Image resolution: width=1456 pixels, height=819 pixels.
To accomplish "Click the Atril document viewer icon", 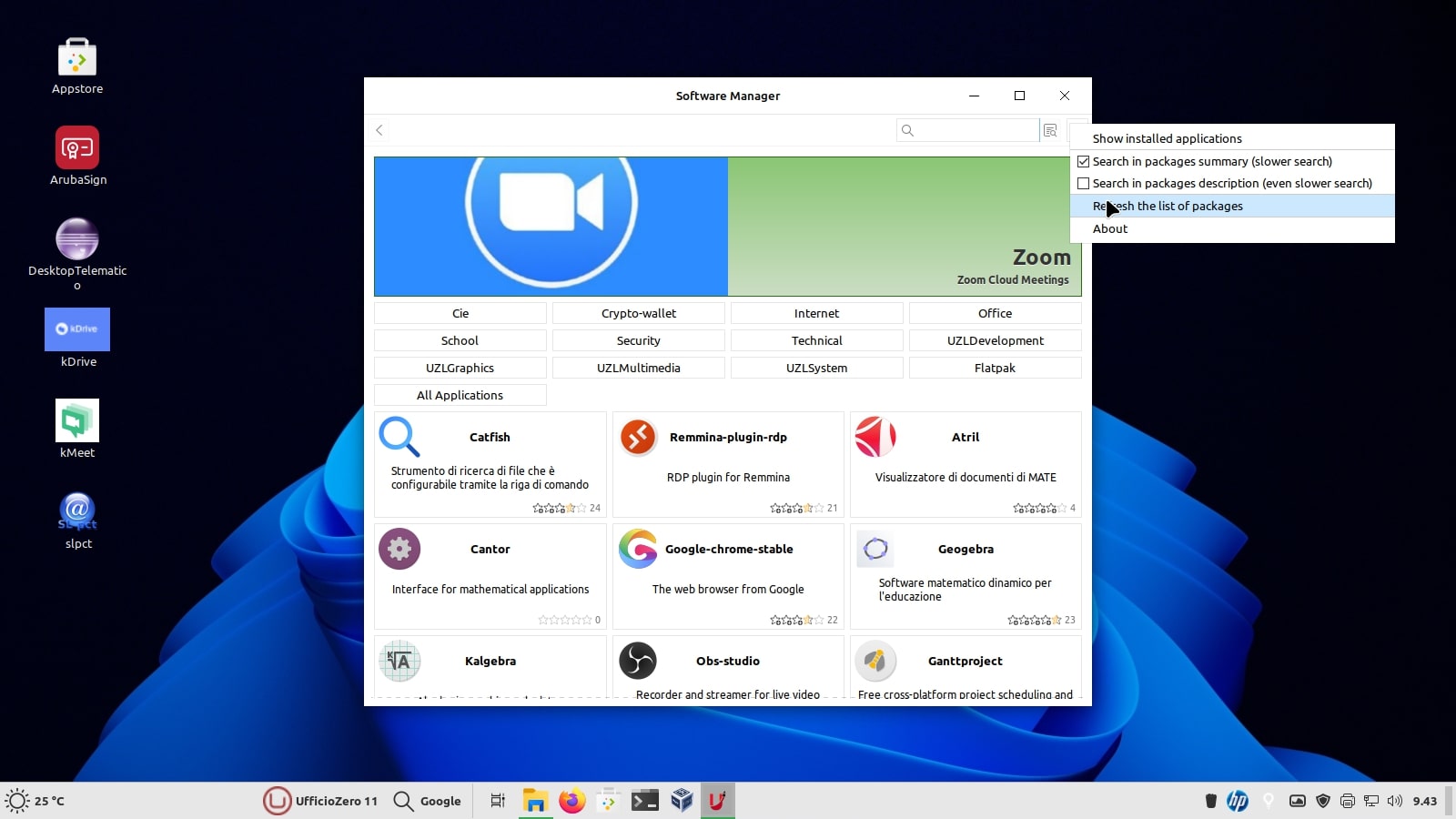I will pyautogui.click(x=875, y=437).
